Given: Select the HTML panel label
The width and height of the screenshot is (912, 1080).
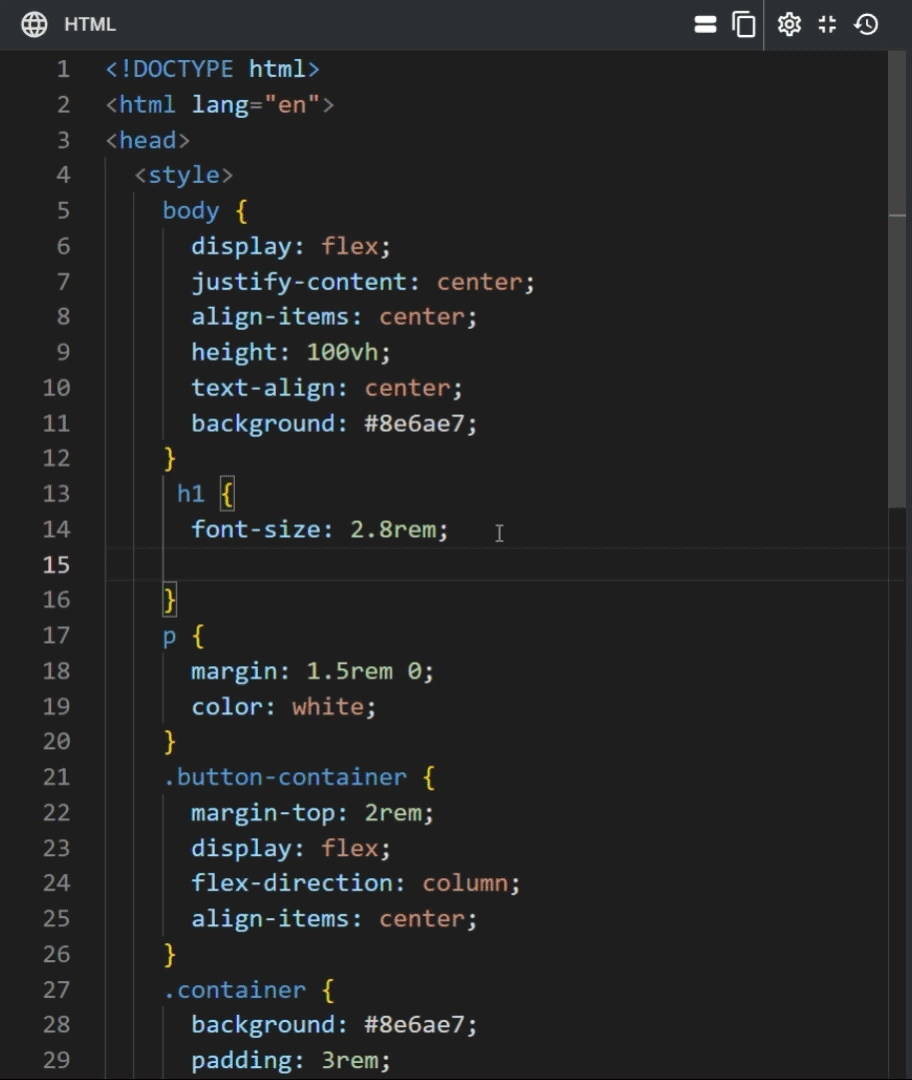Looking at the screenshot, I should pos(90,25).
